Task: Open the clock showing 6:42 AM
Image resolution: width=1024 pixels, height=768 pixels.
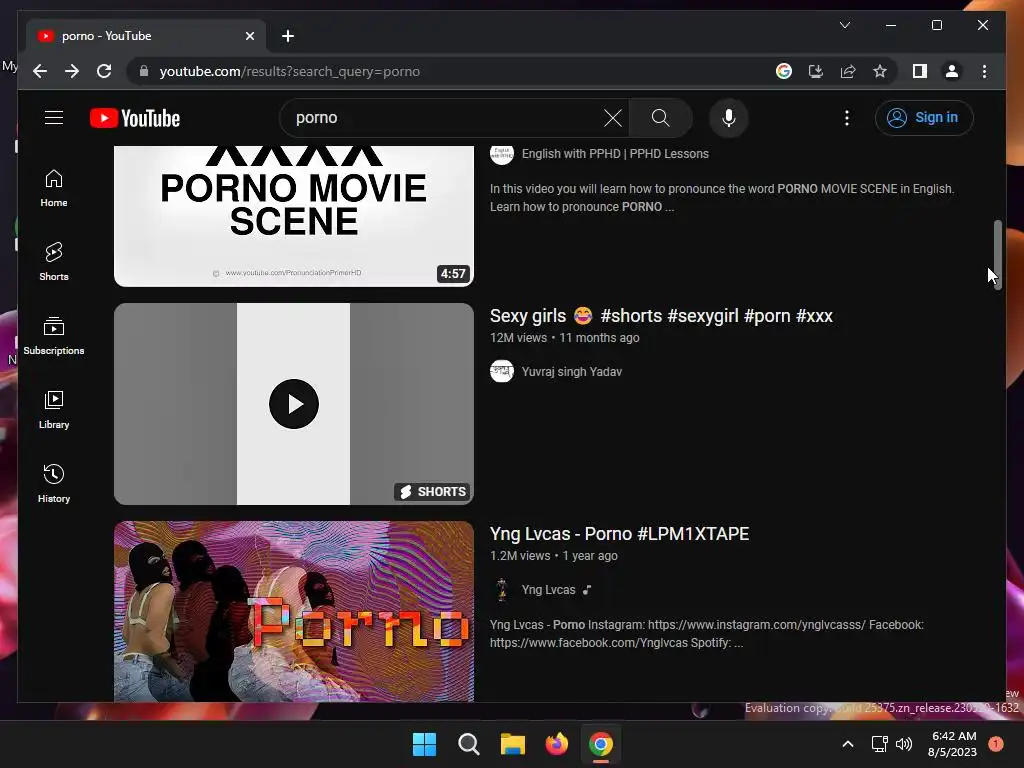Action: (952, 744)
